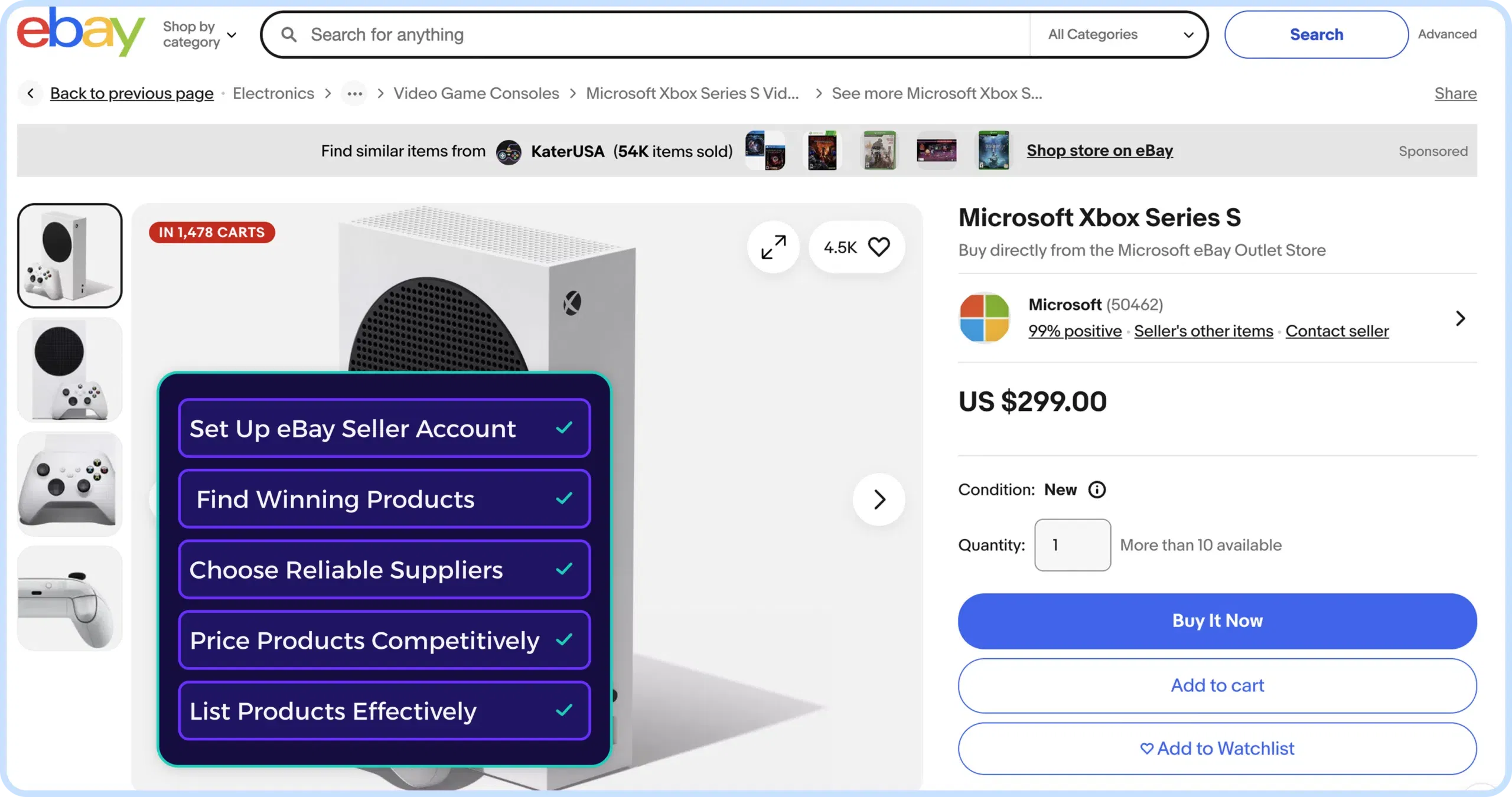The height and width of the screenshot is (797, 1512).
Task: Click the KaterUSA store avatar icon
Action: tap(509, 151)
